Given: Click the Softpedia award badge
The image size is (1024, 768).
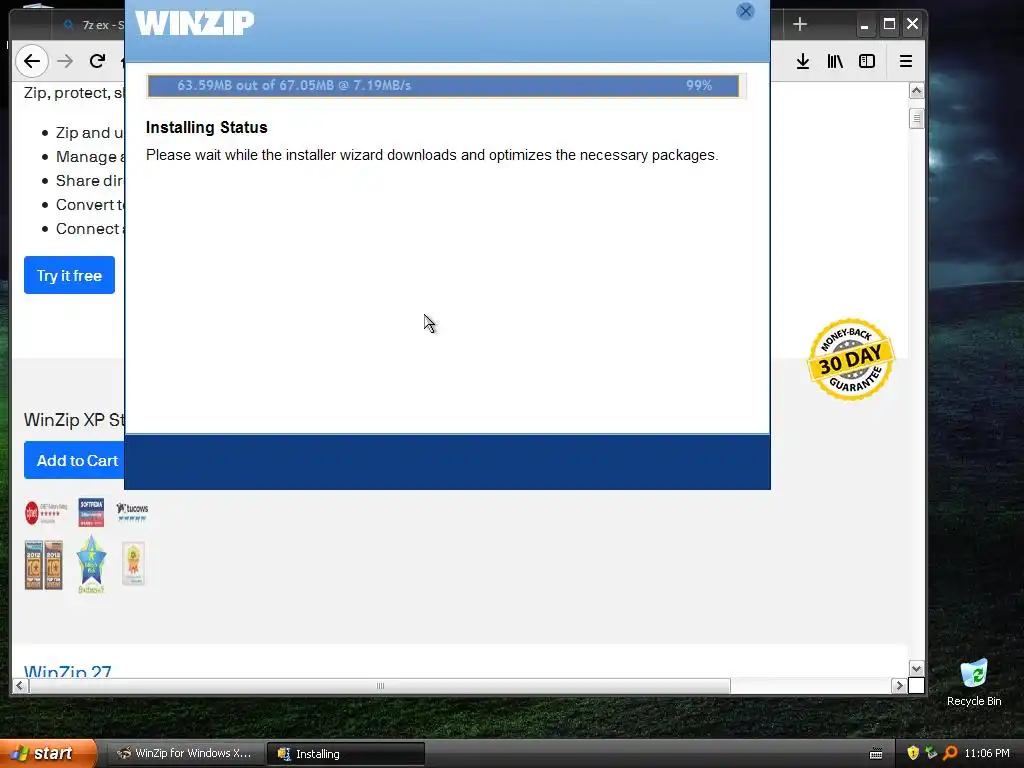Looking at the screenshot, I should click(x=91, y=512).
